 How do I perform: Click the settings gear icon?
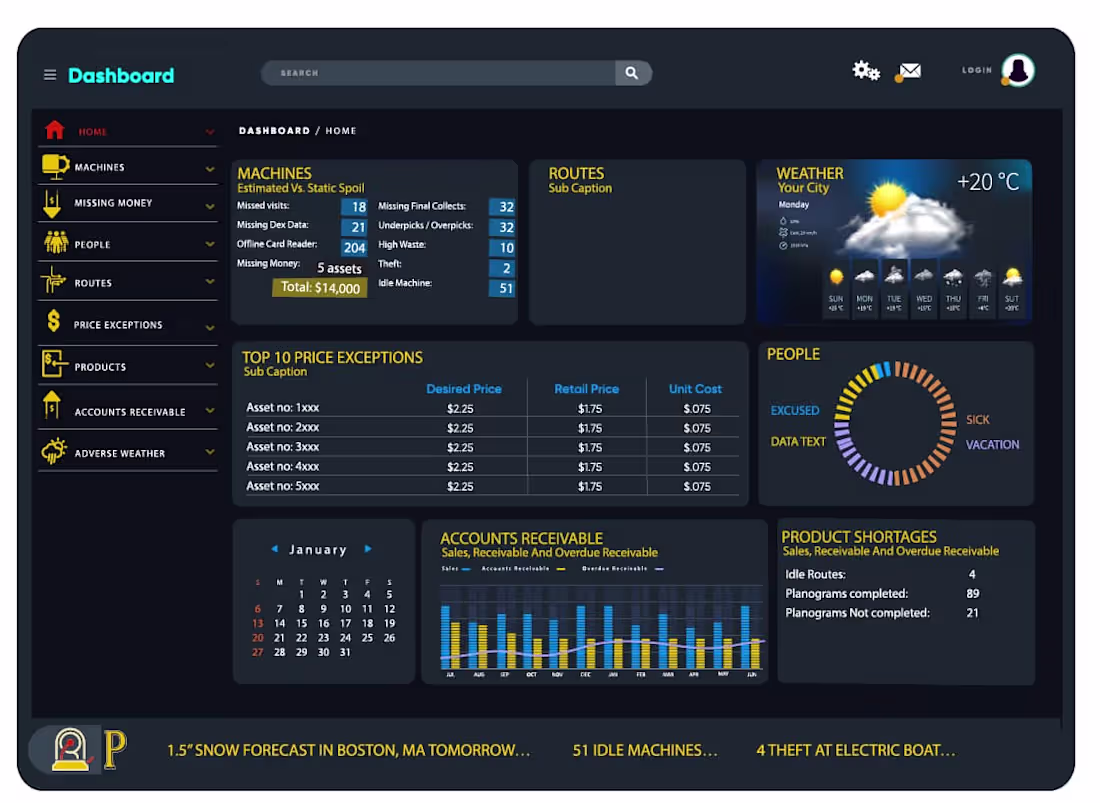pos(864,70)
